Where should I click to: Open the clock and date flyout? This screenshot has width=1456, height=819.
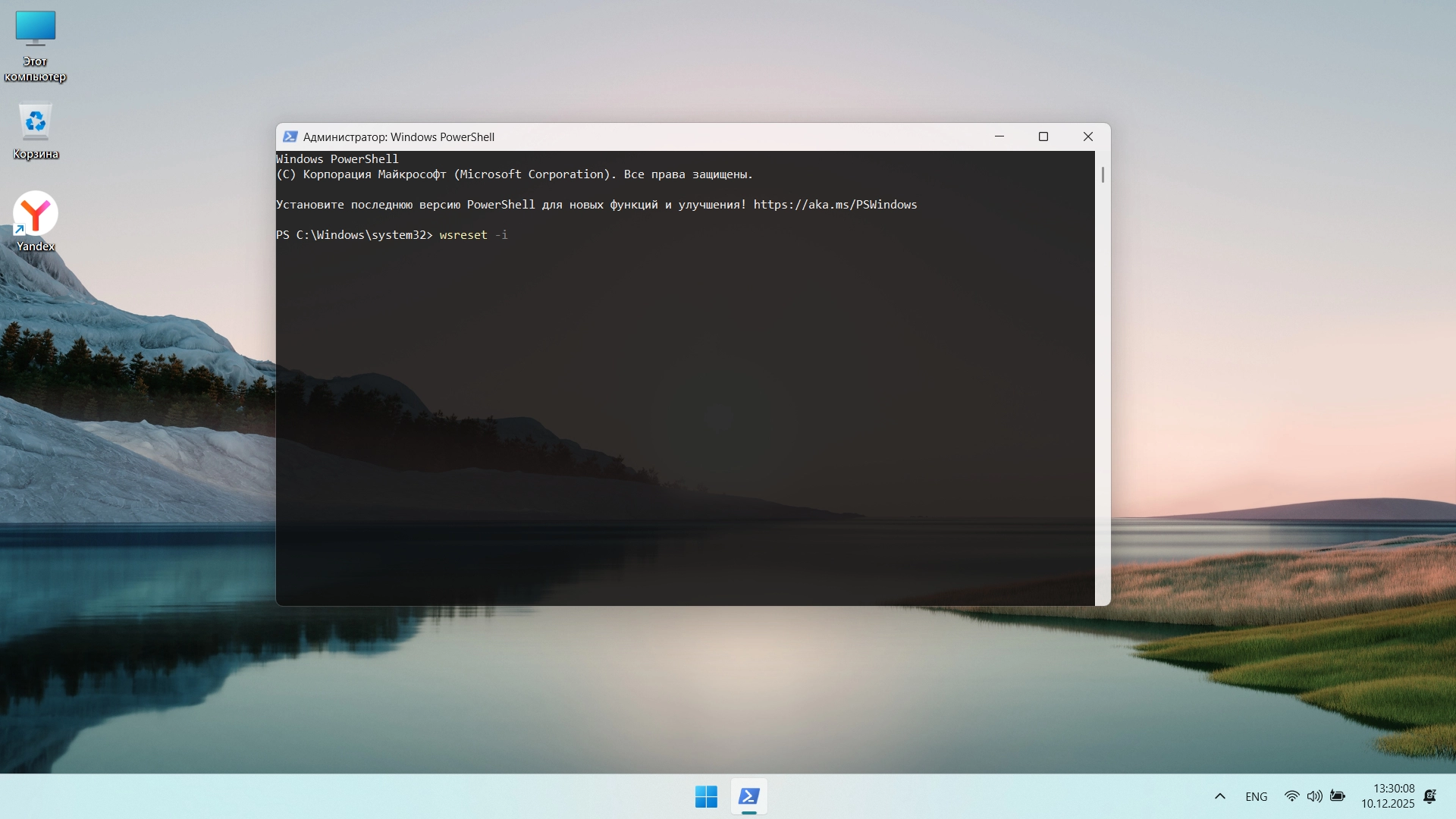(1387, 796)
